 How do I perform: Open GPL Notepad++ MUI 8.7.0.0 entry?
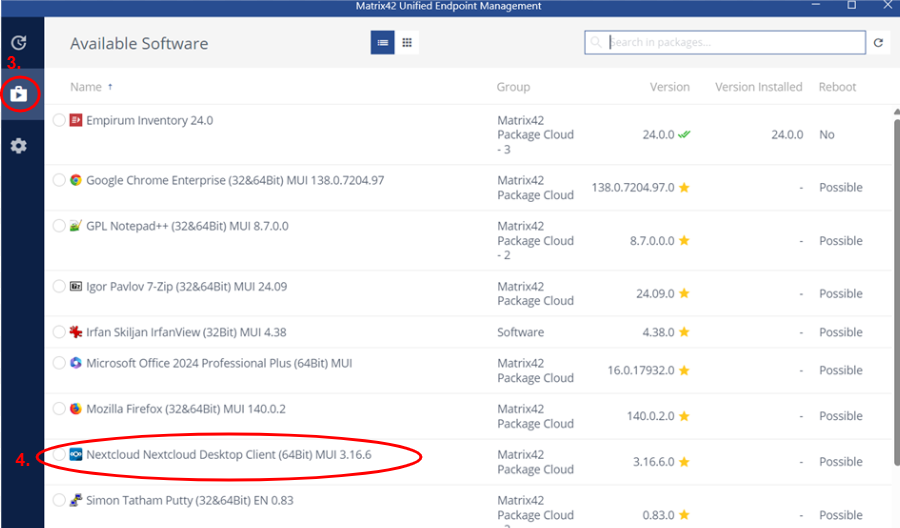[x=187, y=226]
